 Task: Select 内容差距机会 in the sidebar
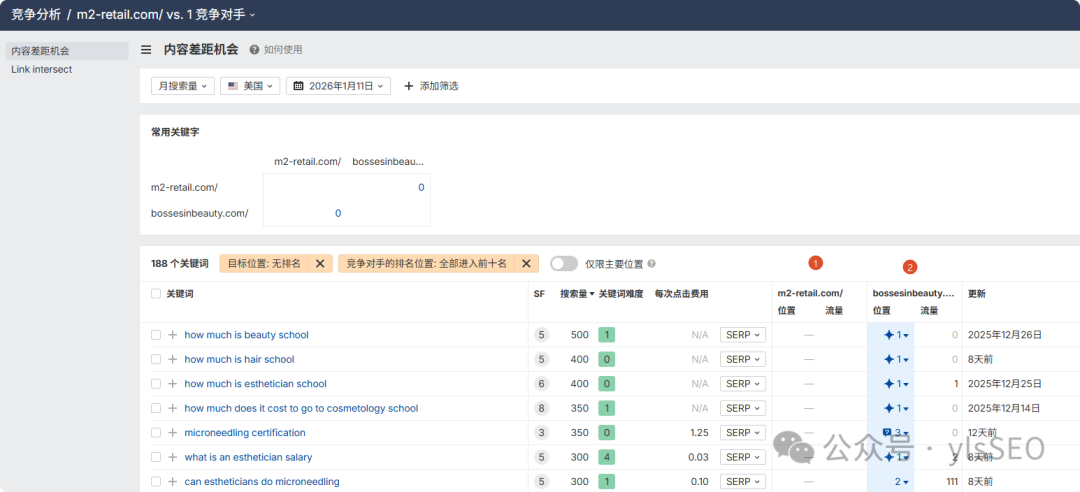coord(67,51)
